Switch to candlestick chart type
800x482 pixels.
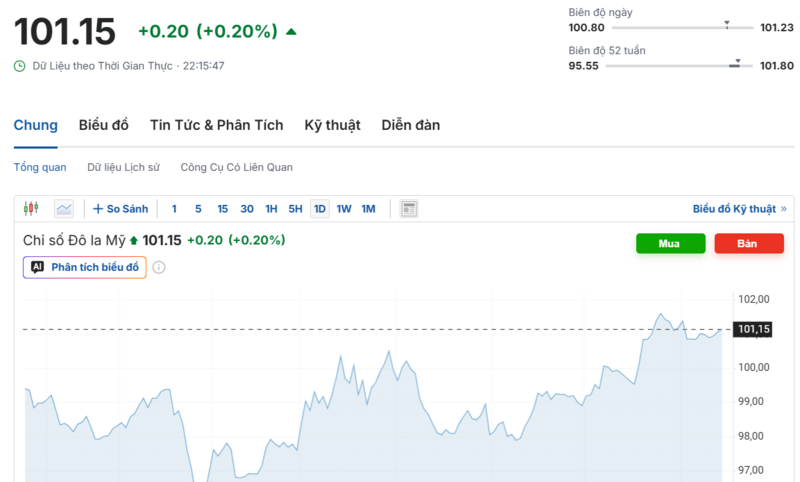(31, 209)
